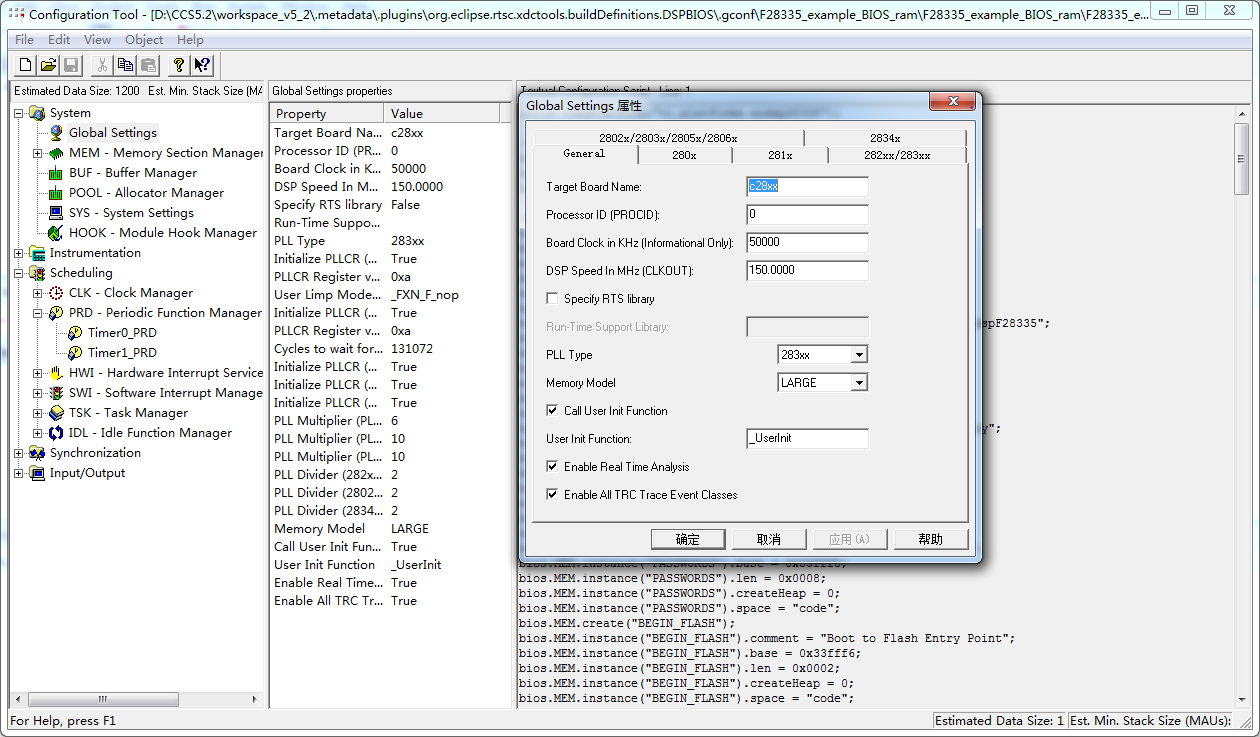Click the Processor ID (PROCID) field
The height and width of the screenshot is (737, 1260).
[807, 215]
